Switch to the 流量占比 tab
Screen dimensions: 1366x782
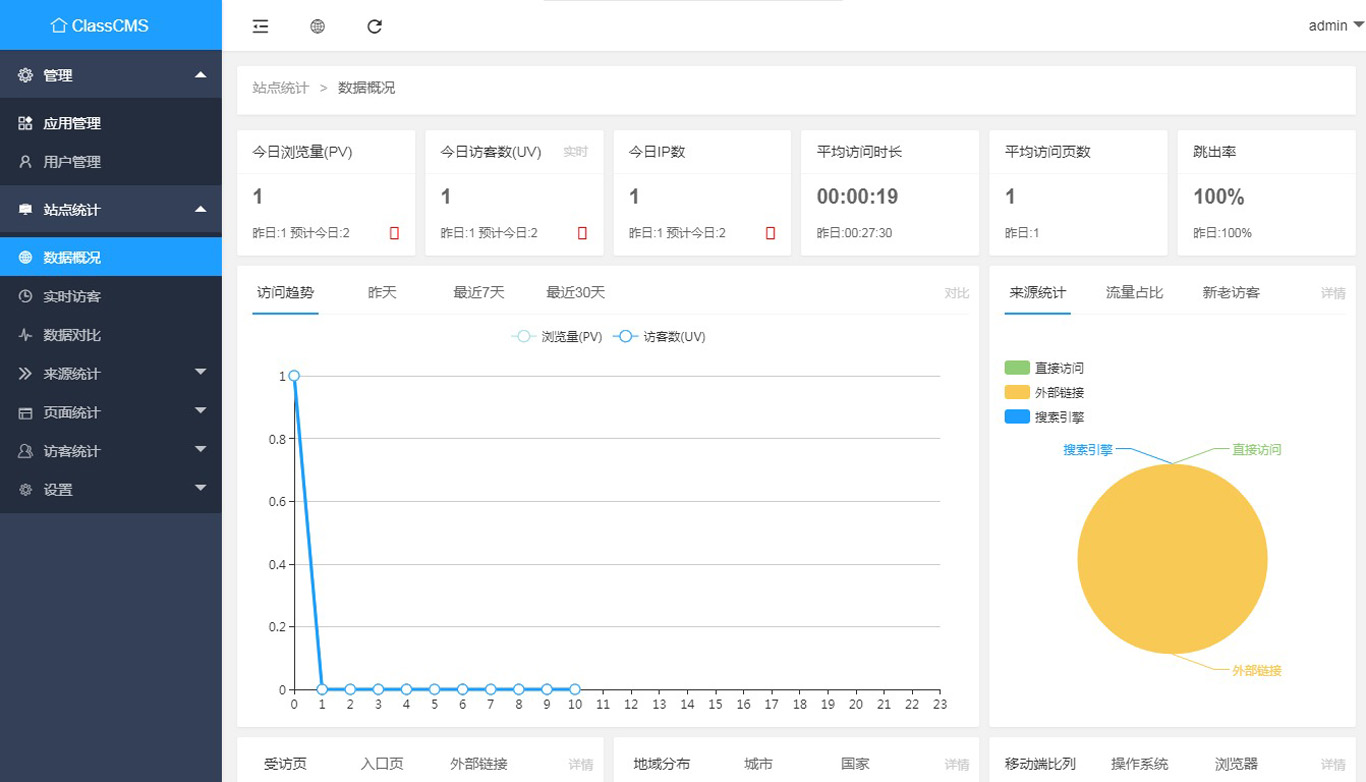coord(1134,293)
